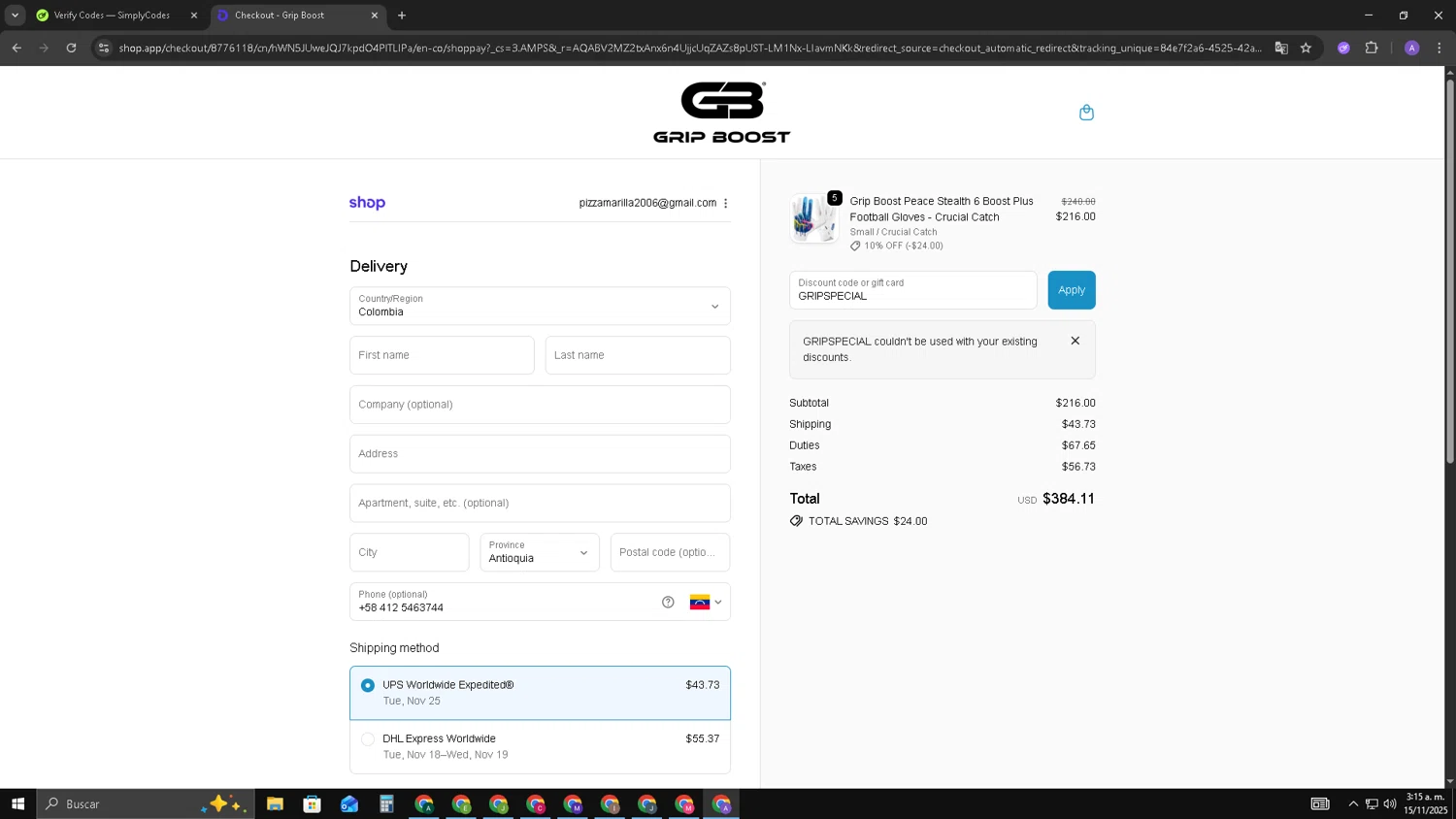Open the Chrome profile avatar

pos(1411,48)
